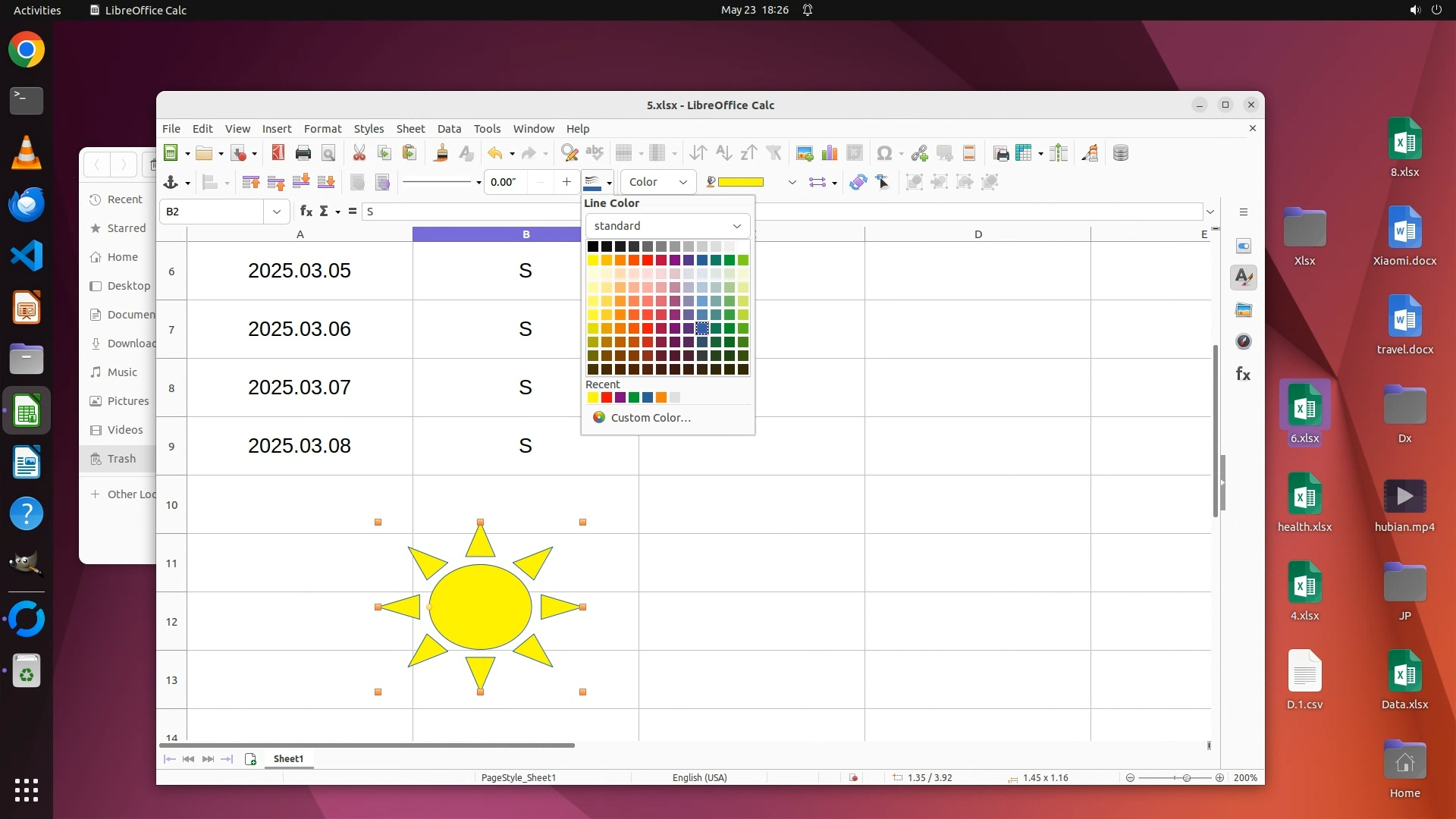Screen dimensions: 1456x819
Task: Toggle the Rotate shape tool
Action: 858,182
